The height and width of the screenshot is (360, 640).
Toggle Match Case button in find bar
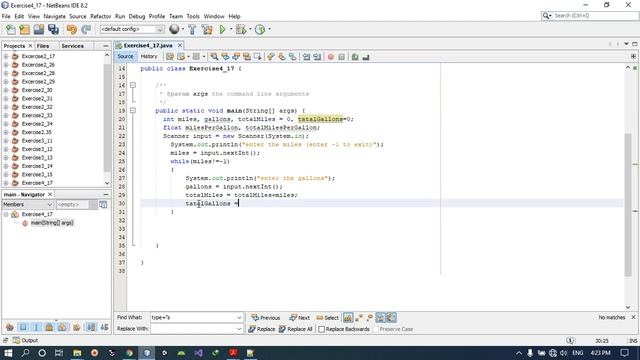pos(348,318)
